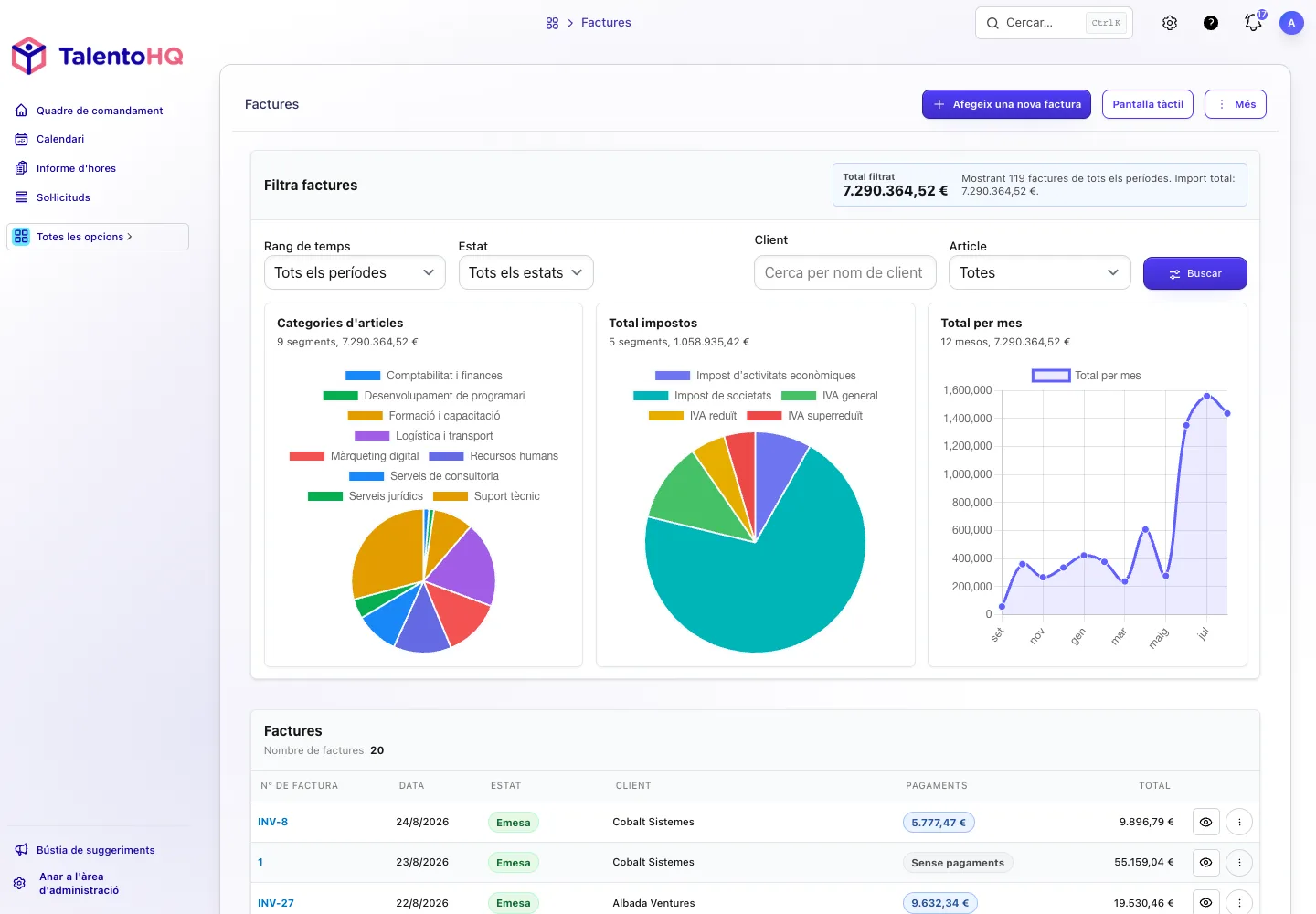Click Emesa status badge for INV-8
This screenshot has width=1316, height=914.
(514, 823)
